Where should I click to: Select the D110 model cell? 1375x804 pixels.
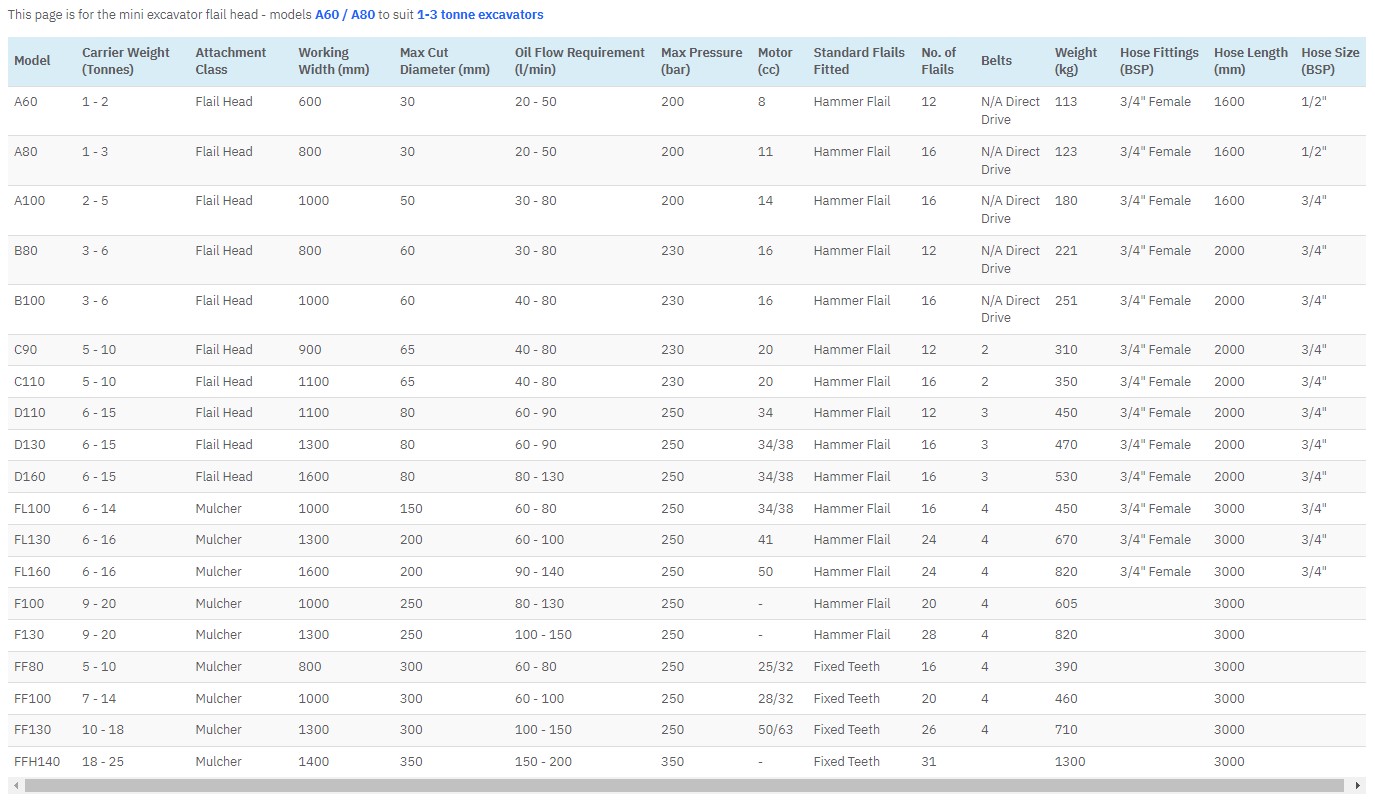pos(29,413)
